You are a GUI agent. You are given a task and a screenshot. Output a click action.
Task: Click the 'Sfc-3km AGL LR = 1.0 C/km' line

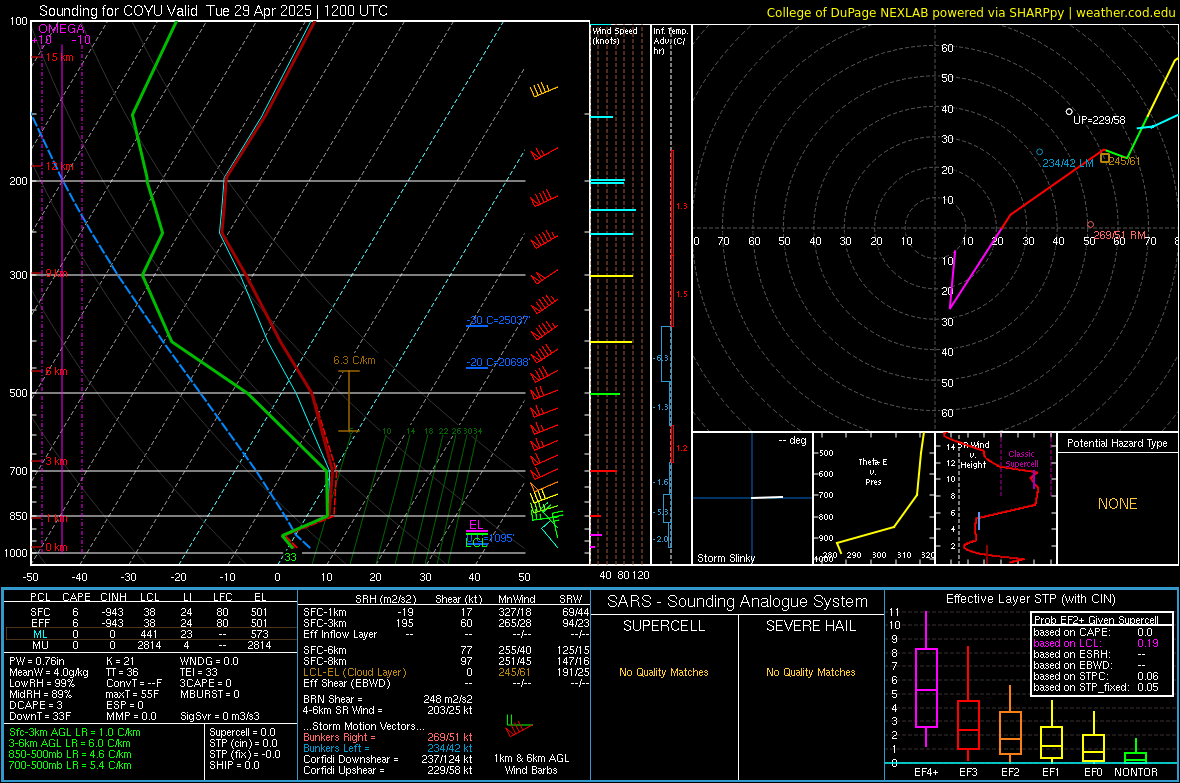(75, 732)
